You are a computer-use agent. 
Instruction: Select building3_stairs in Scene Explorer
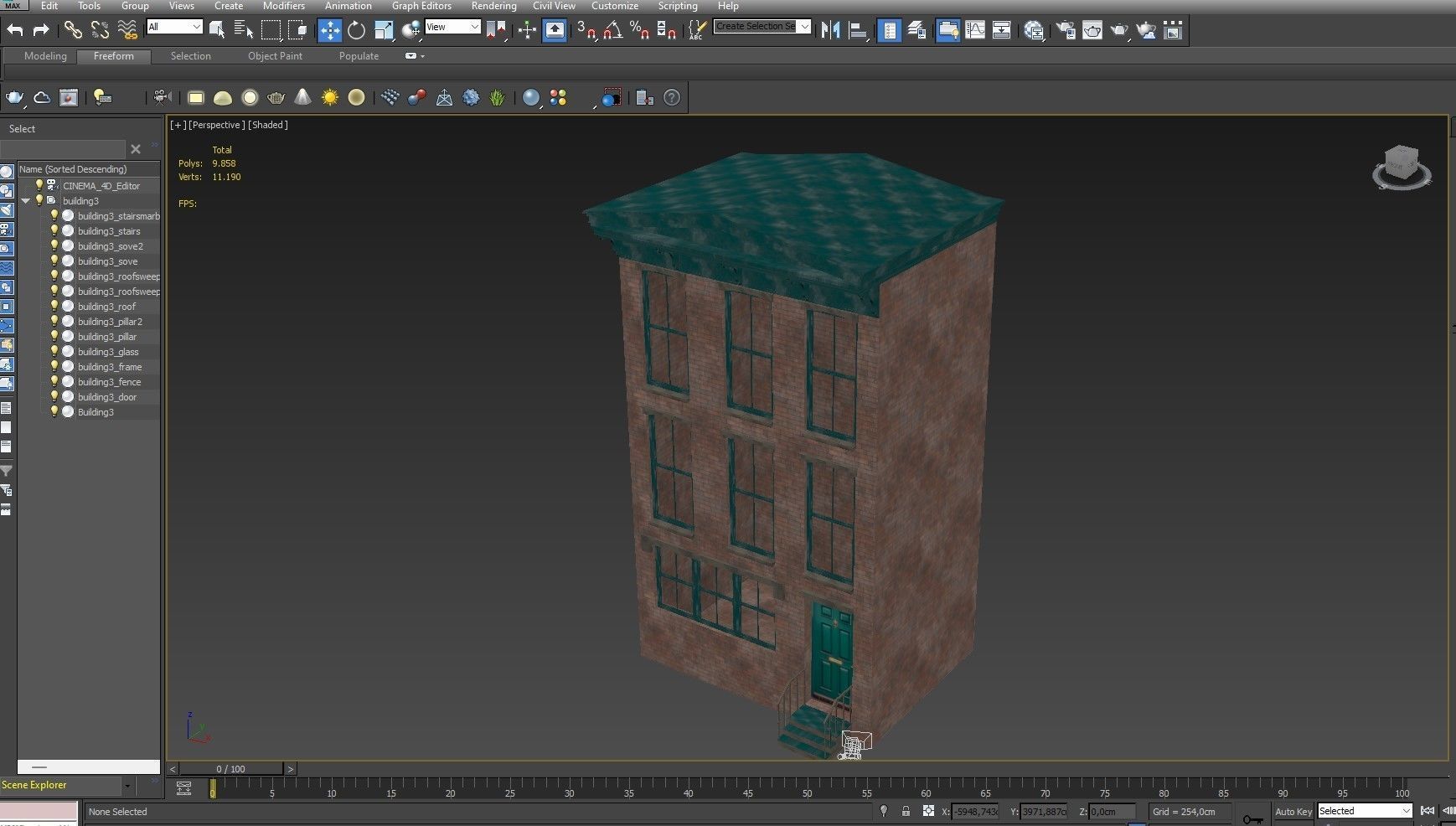click(109, 231)
